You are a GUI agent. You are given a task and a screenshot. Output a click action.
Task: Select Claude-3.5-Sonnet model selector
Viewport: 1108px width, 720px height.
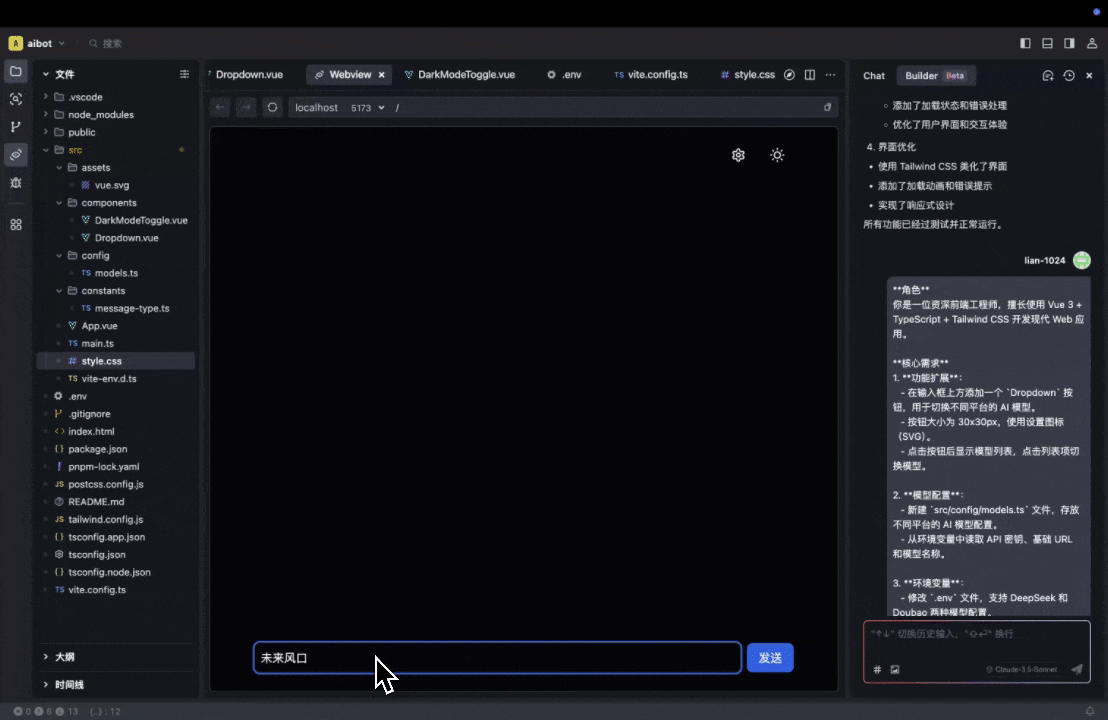pos(1022,669)
